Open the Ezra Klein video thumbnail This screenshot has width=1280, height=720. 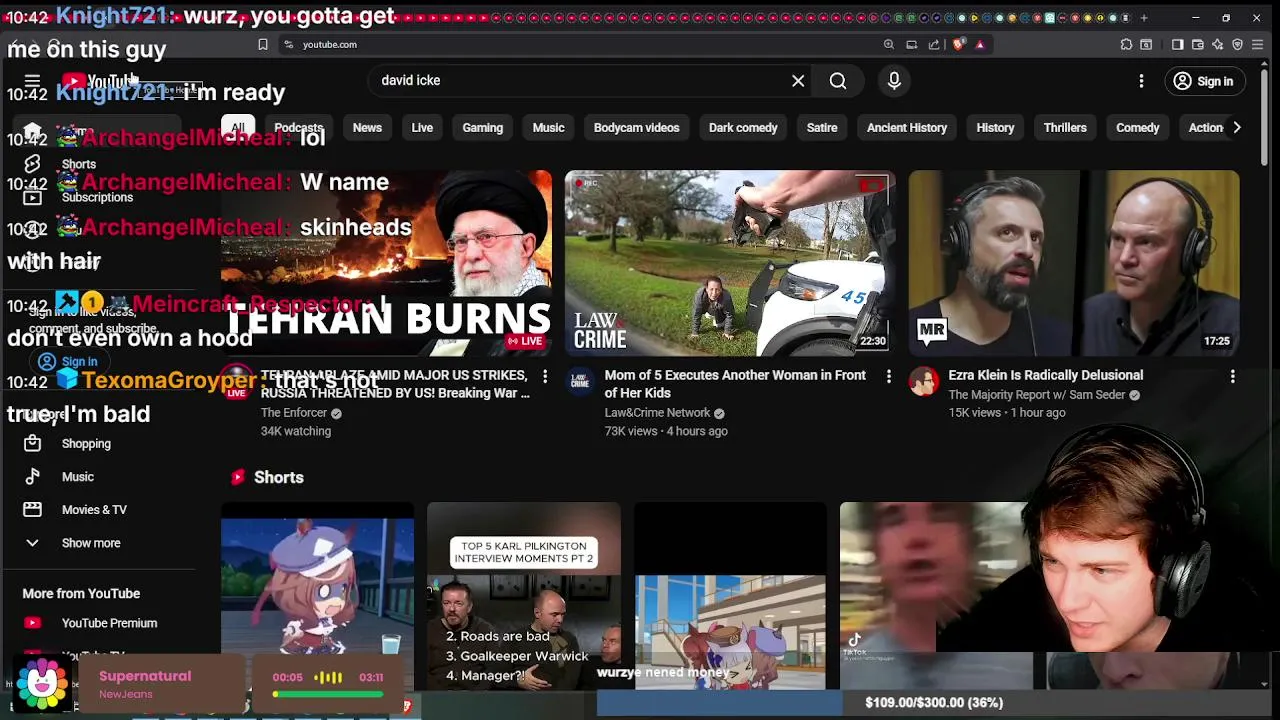(x=1074, y=263)
